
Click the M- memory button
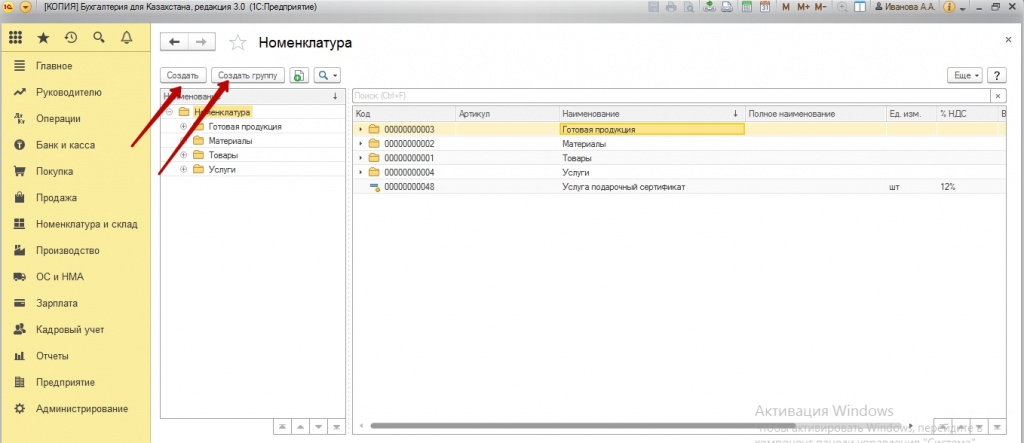click(820, 7)
